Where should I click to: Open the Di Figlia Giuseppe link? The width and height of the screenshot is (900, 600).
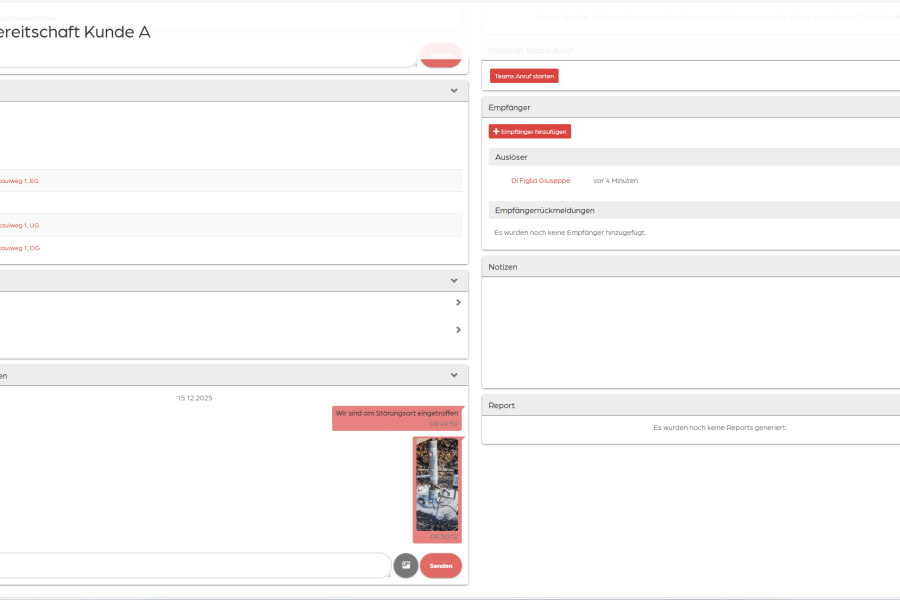coord(541,180)
